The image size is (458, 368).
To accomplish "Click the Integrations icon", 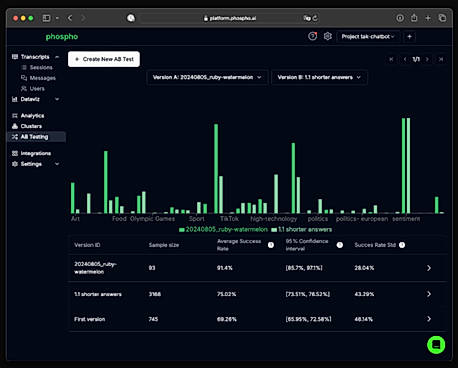I will point(15,153).
